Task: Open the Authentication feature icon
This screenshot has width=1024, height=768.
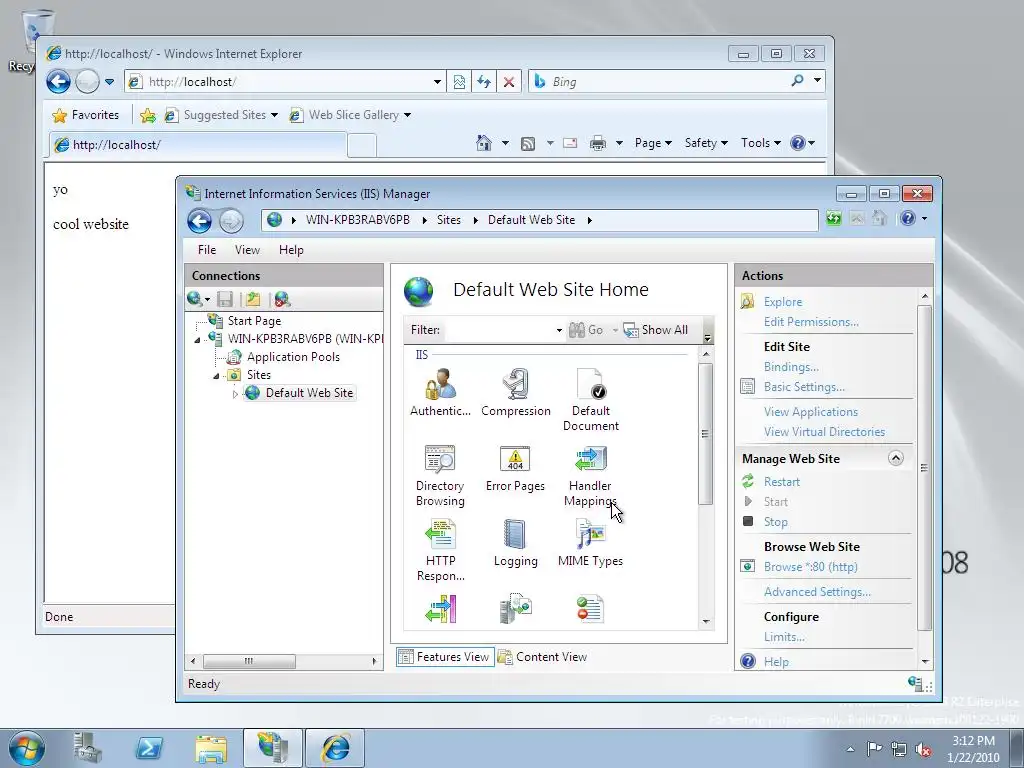Action: click(x=440, y=392)
